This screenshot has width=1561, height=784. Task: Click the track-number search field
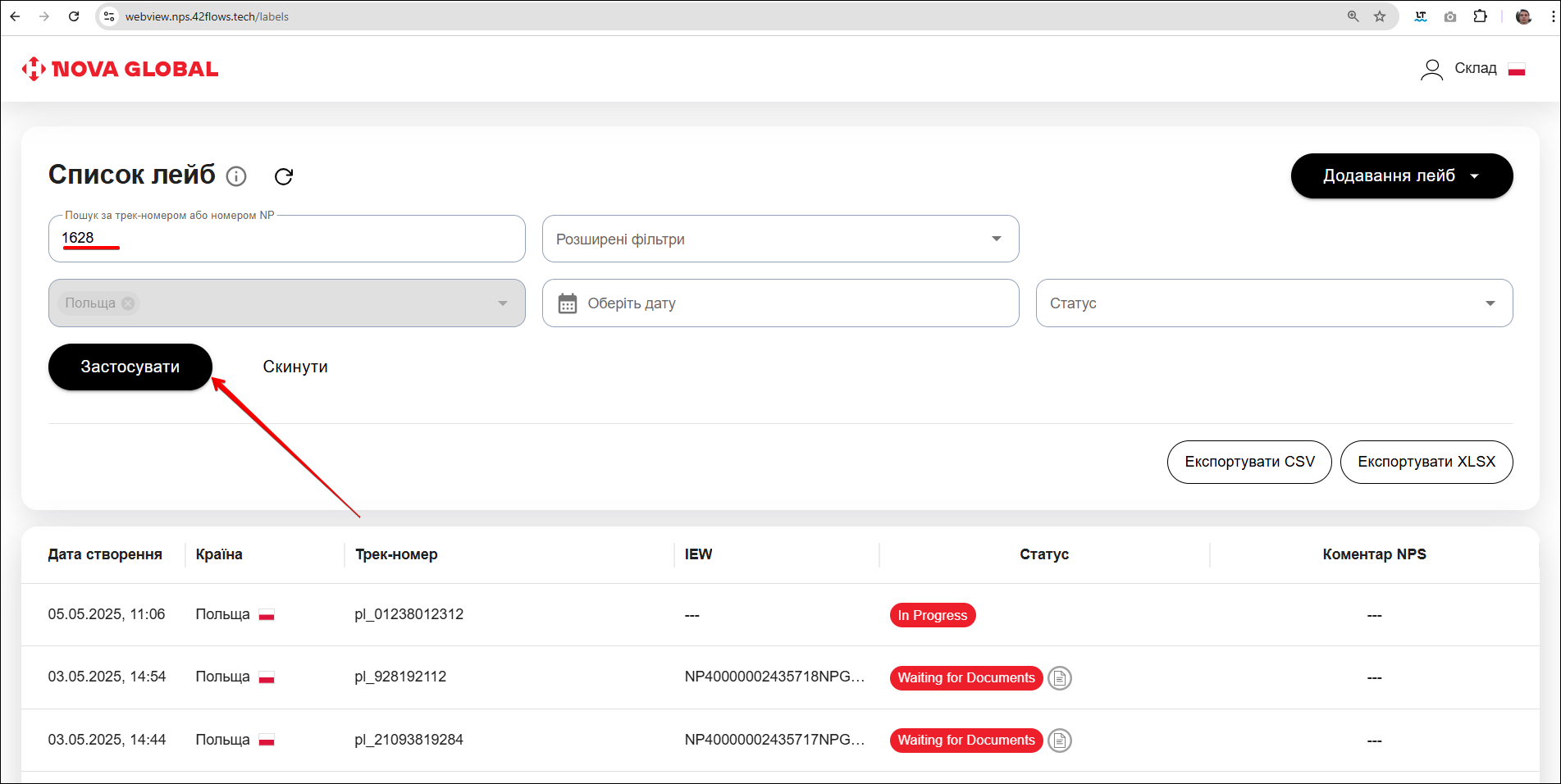(287, 239)
